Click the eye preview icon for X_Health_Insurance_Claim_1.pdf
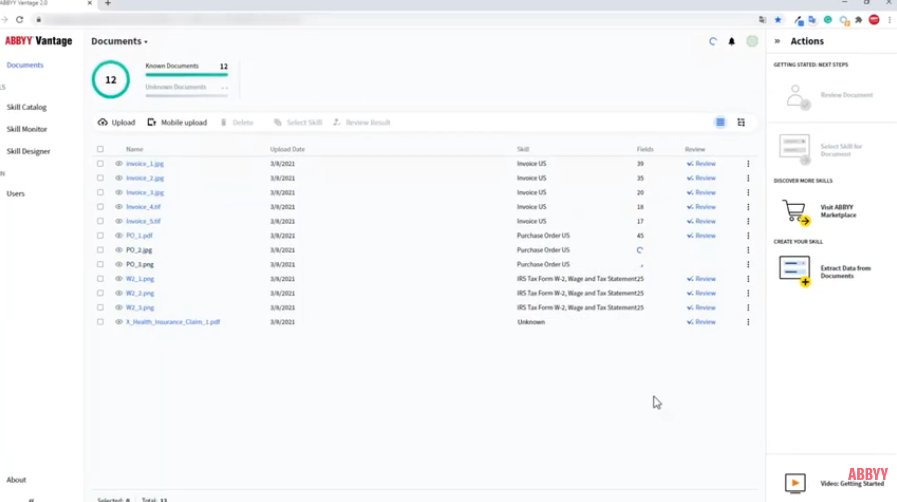 [118, 322]
